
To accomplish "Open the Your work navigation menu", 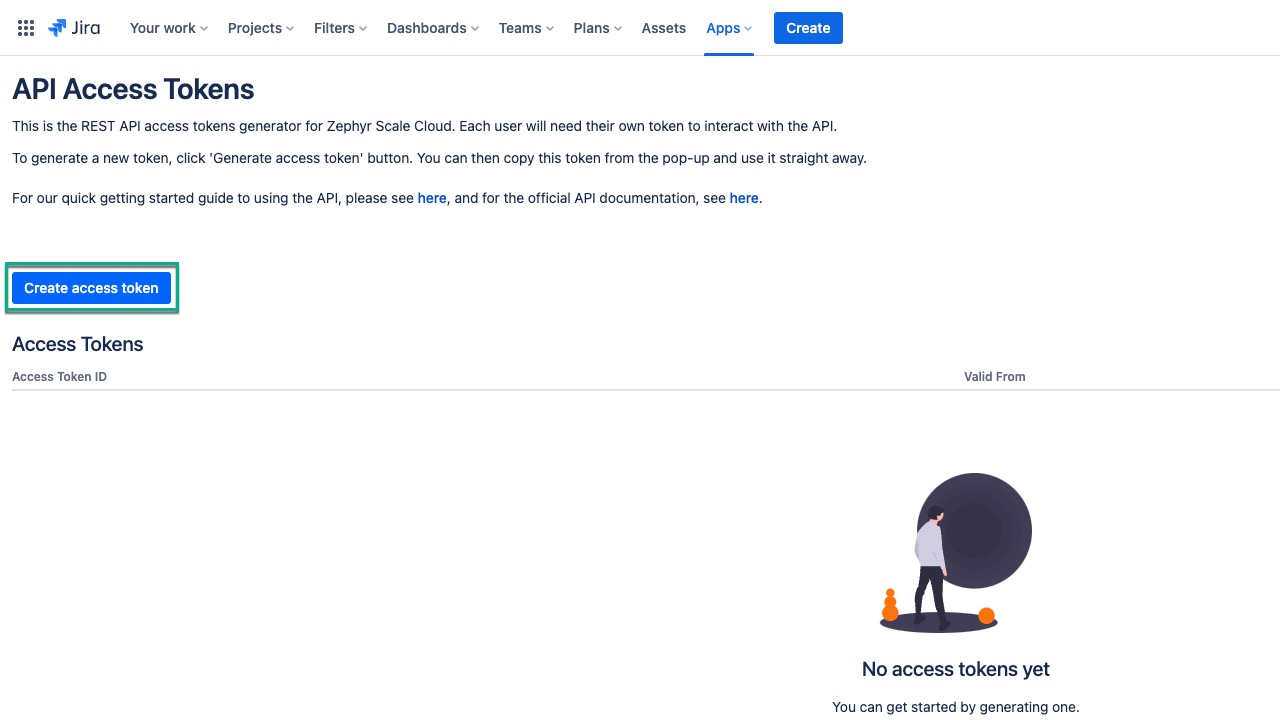I will point(167,28).
